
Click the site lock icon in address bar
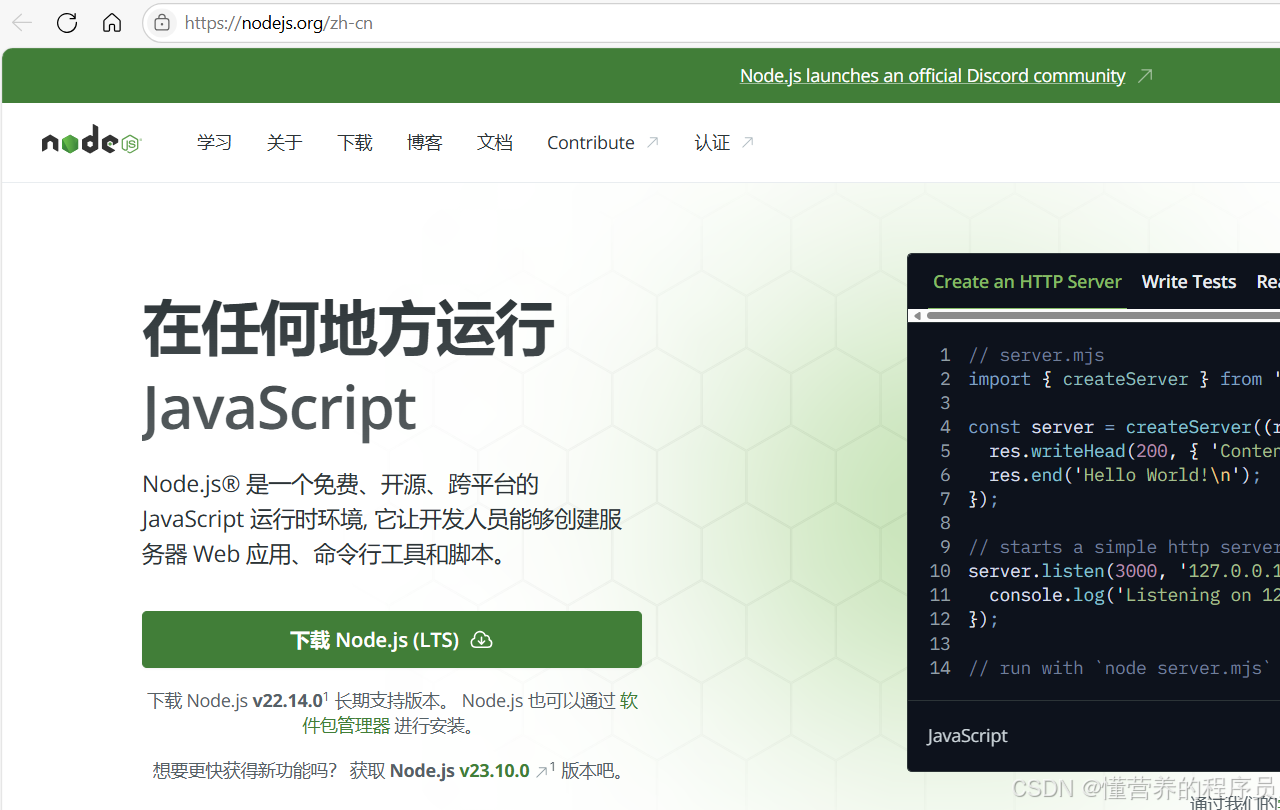click(162, 22)
